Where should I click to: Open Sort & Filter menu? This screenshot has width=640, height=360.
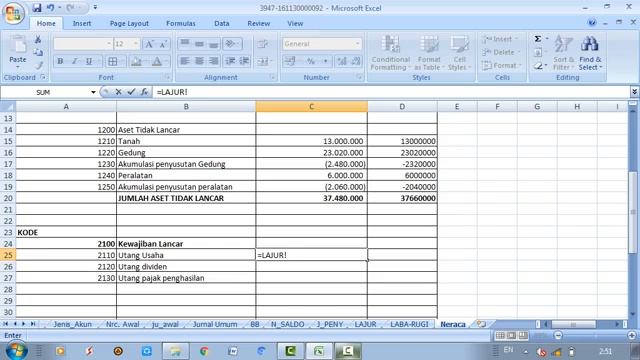pos(564,53)
